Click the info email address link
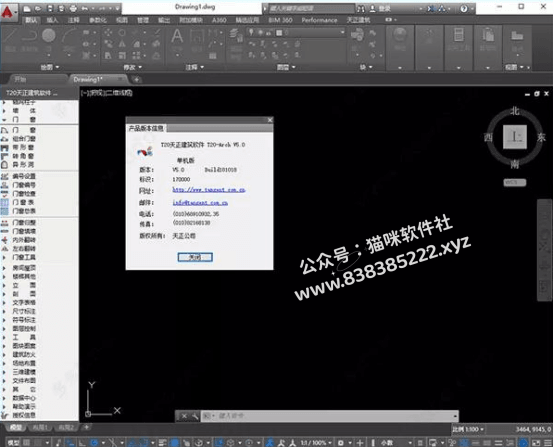The height and width of the screenshot is (447, 554). pos(200,202)
